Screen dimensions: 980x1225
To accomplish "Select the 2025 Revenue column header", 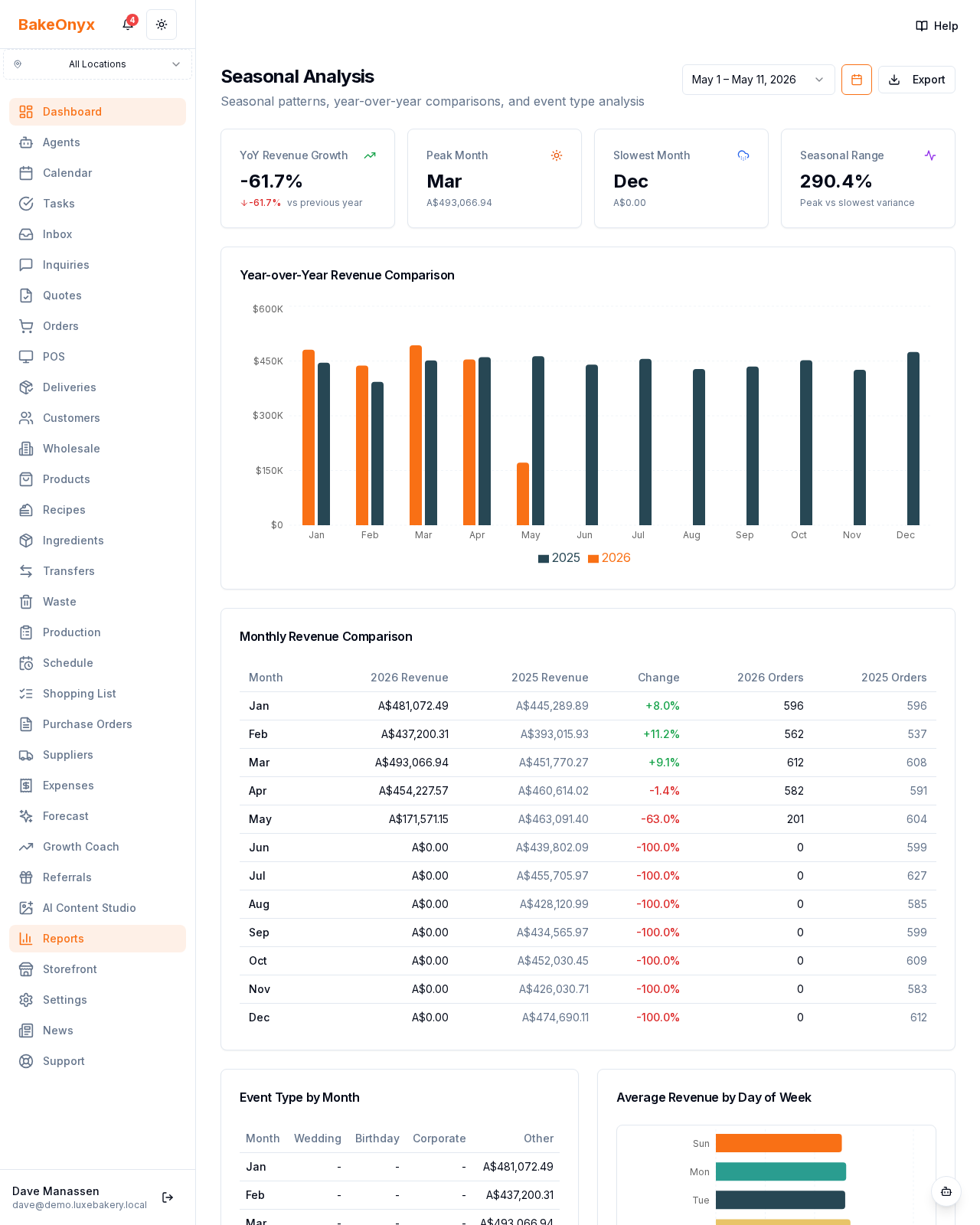I will click(x=550, y=678).
